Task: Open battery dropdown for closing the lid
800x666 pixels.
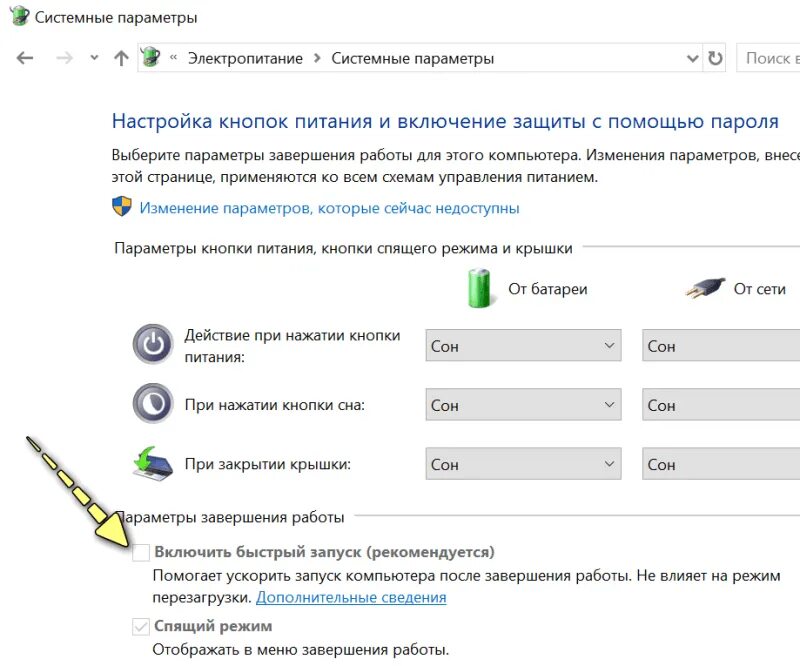Action: (523, 464)
